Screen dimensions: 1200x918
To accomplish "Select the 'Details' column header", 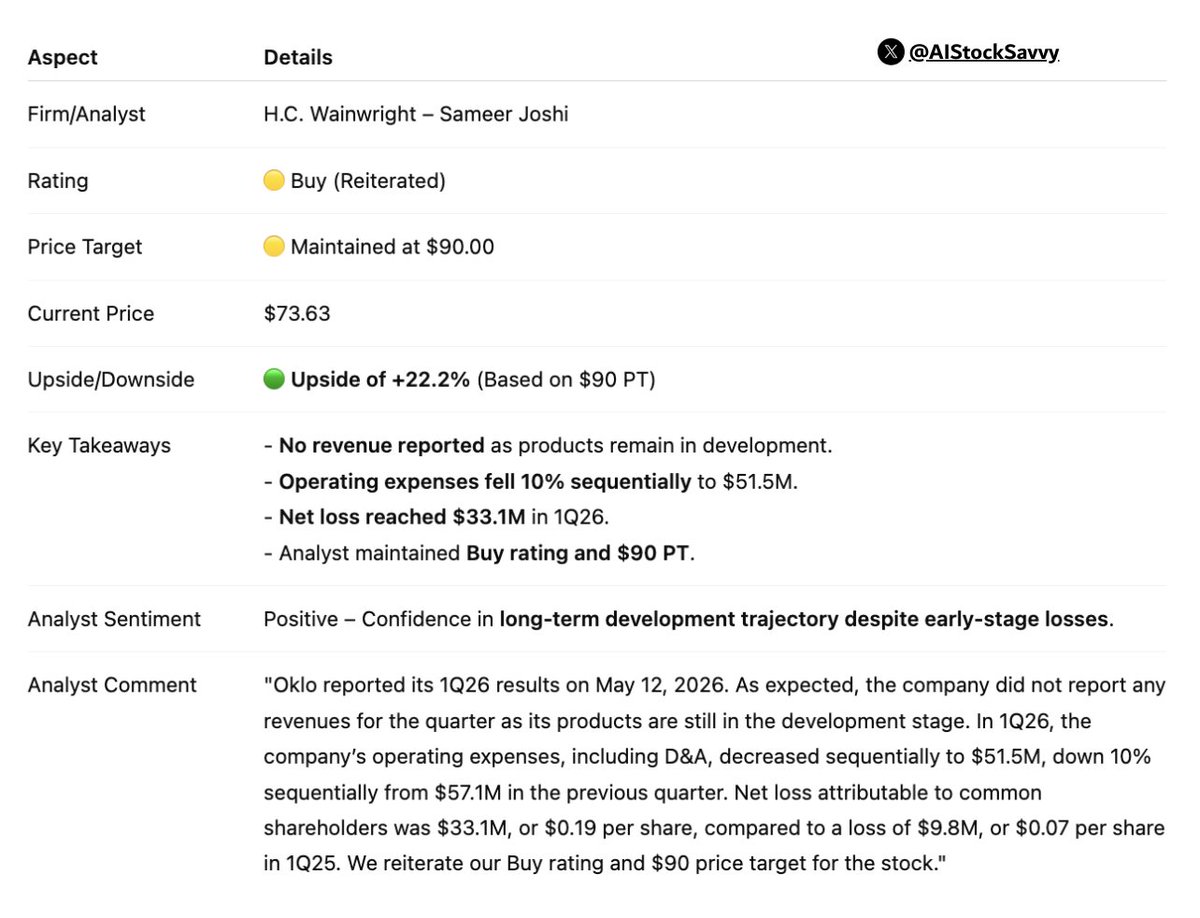I will [298, 58].
